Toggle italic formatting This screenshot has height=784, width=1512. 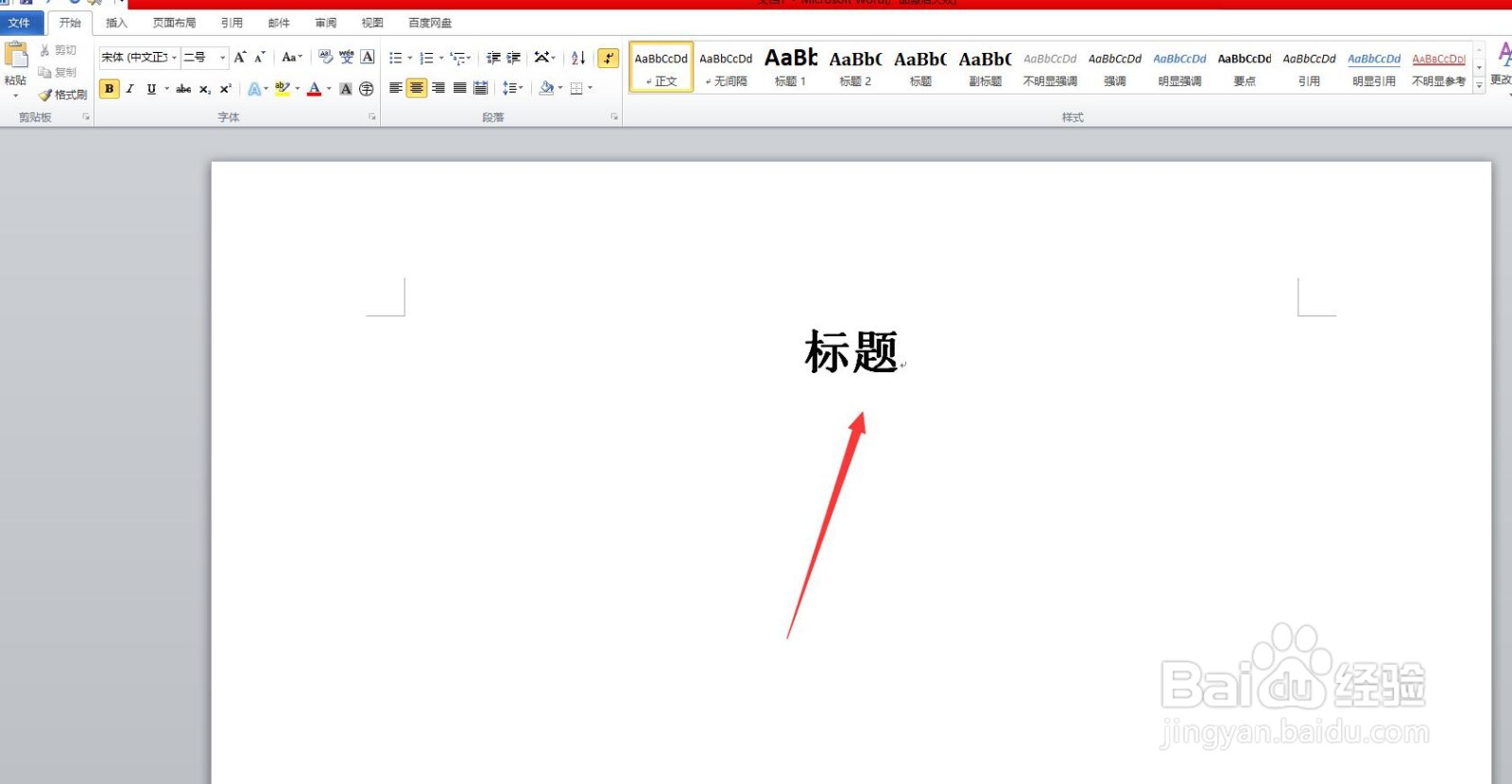click(130, 89)
